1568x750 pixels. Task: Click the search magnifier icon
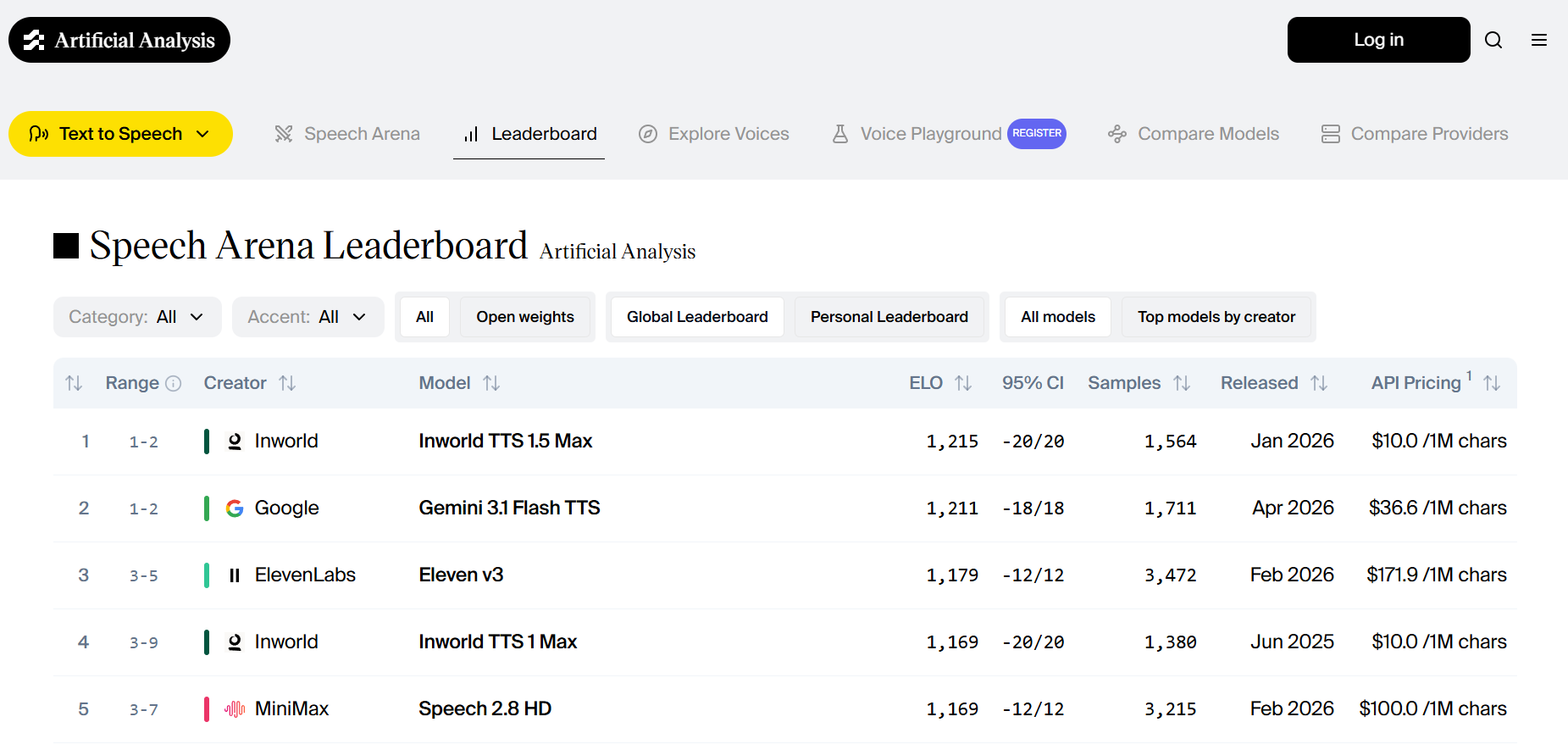point(1493,40)
